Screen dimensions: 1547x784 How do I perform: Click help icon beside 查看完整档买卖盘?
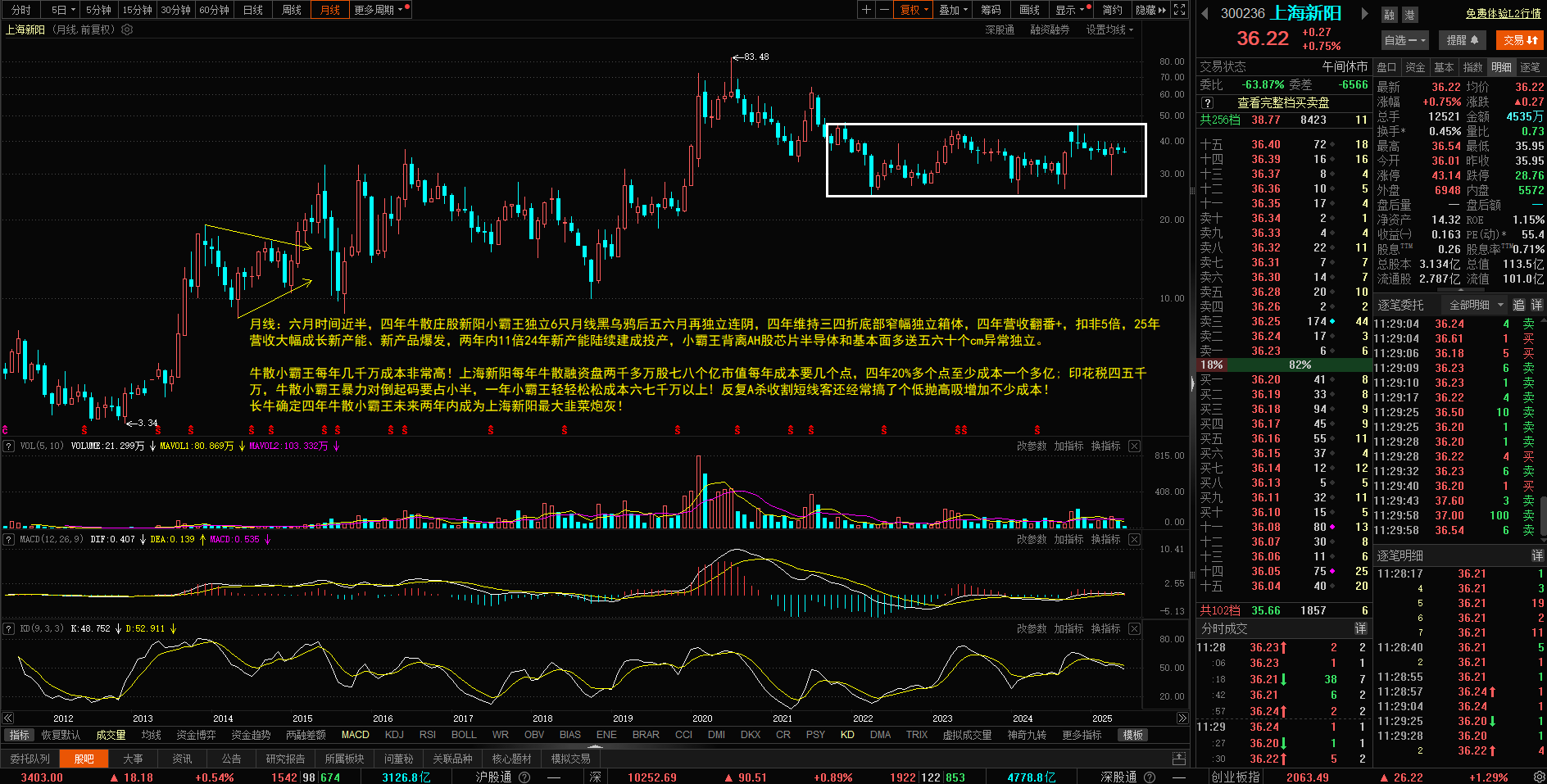(x=1207, y=103)
